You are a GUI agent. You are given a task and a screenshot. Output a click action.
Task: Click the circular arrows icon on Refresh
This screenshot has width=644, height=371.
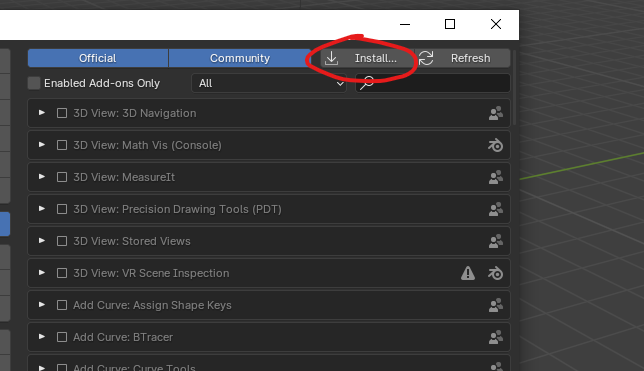pyautogui.click(x=426, y=58)
